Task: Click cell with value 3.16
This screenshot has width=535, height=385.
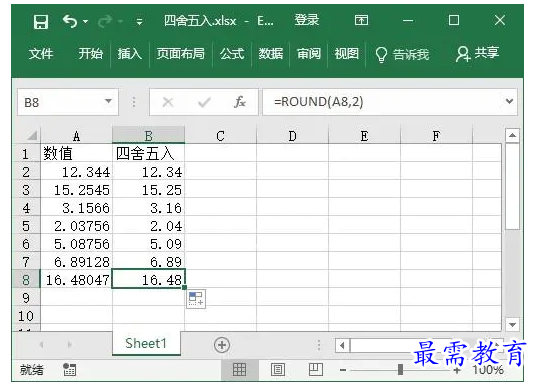Action: point(148,208)
